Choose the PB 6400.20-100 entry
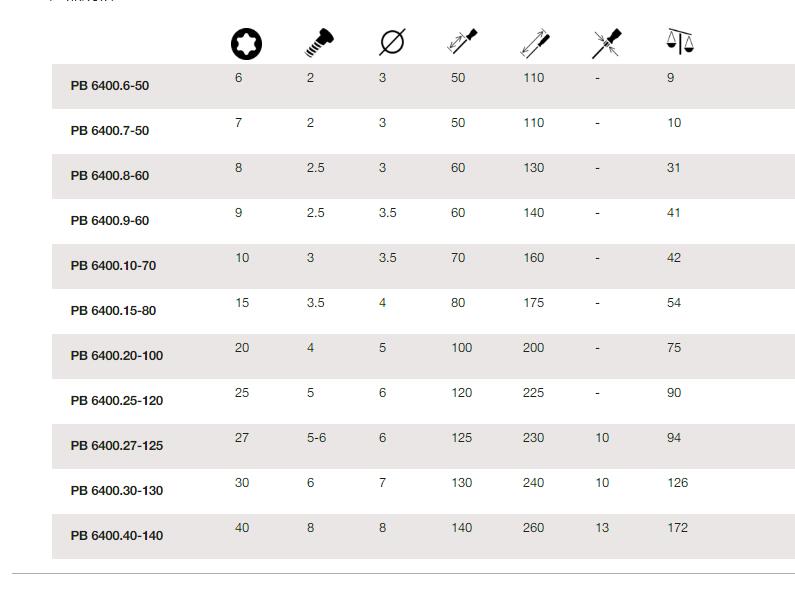This screenshot has height=606, width=795. [x=117, y=356]
